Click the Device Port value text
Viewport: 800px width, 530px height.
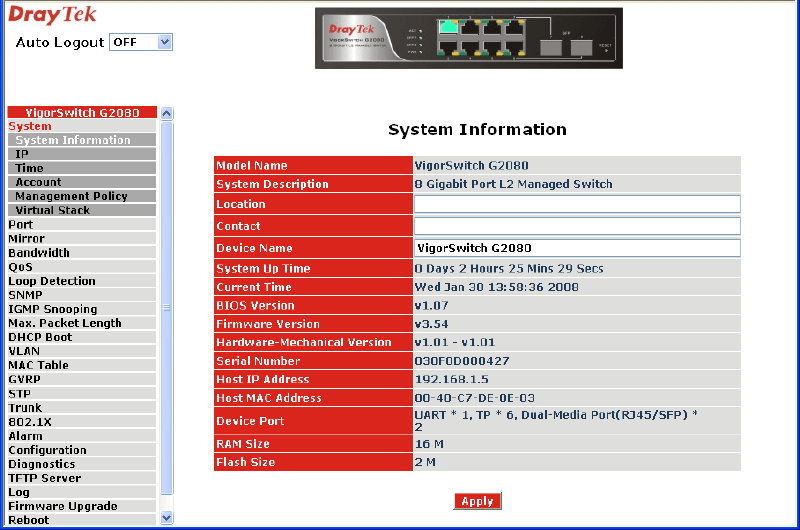556,421
